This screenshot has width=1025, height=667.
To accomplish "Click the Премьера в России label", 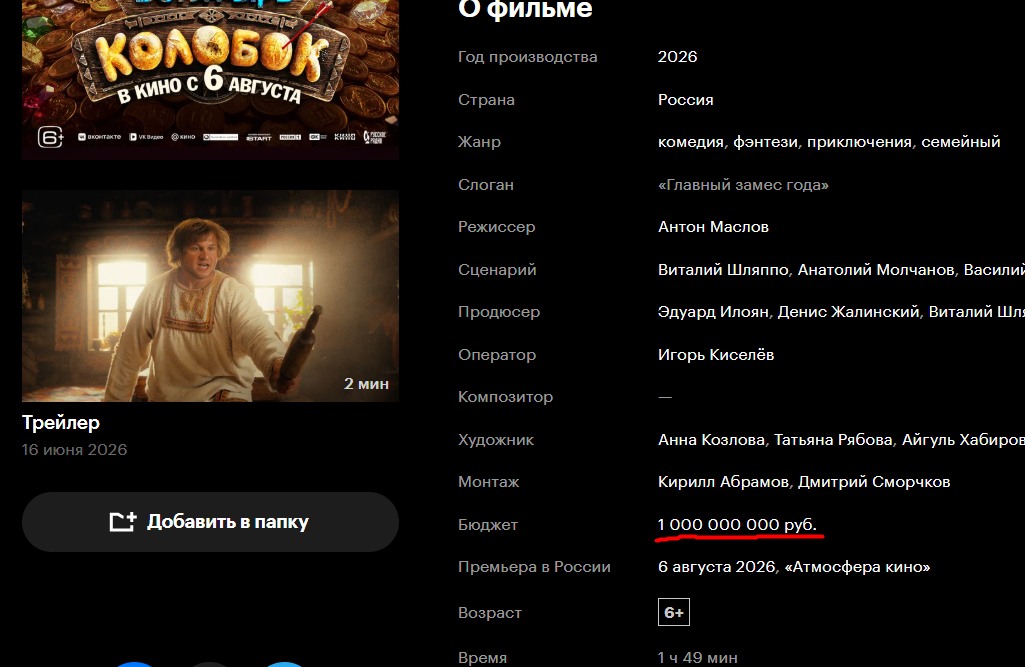I will click(534, 567).
